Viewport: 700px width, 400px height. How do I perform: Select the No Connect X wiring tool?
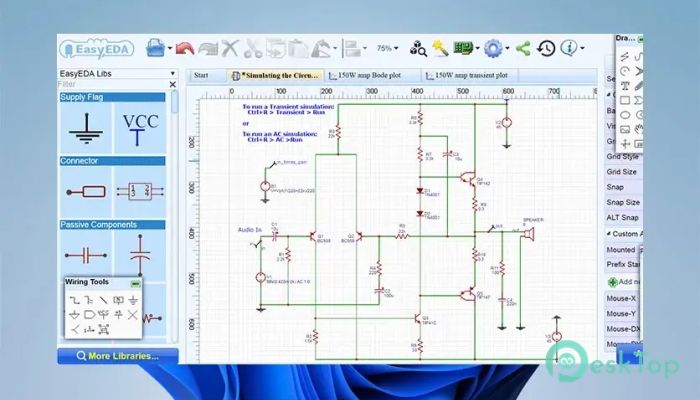pos(133,315)
